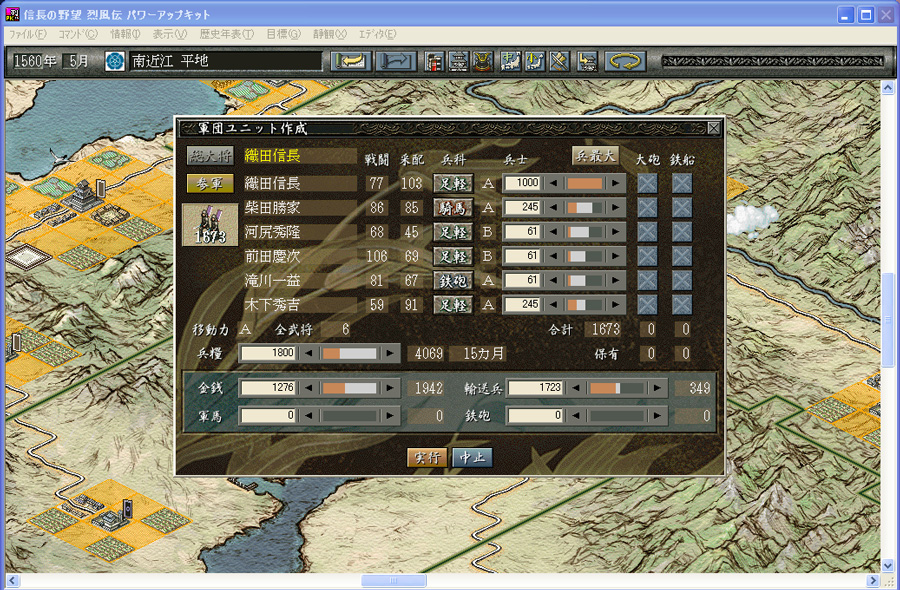Image resolution: width=900 pixels, height=590 pixels.
Task: Increase soldiers arrow for 前田慶次
Action: click(x=616, y=257)
